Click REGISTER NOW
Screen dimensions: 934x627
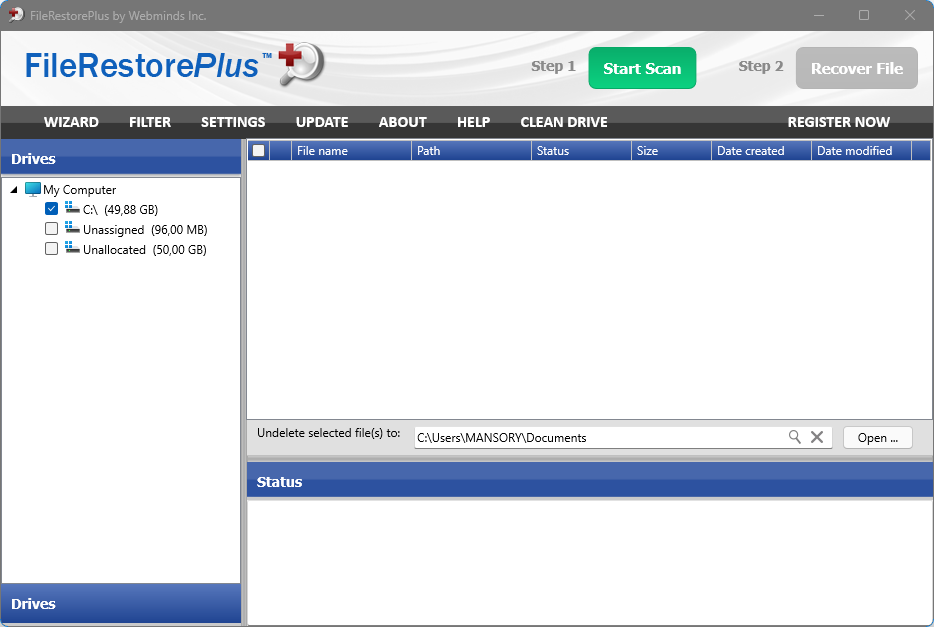[839, 122]
